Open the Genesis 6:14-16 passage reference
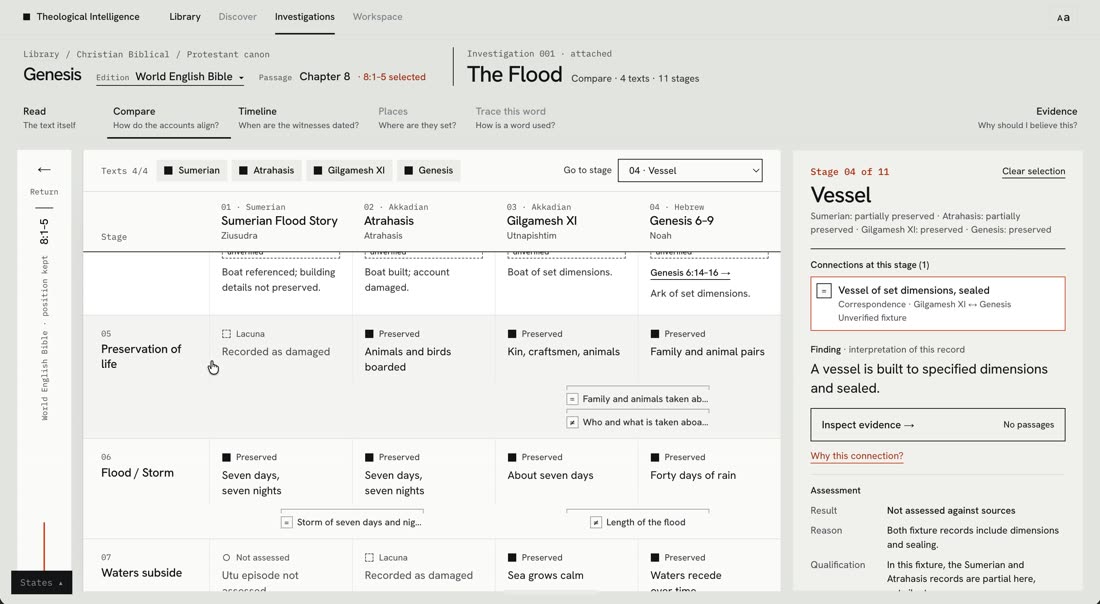Viewport: 1100px width, 604px height. (x=690, y=273)
